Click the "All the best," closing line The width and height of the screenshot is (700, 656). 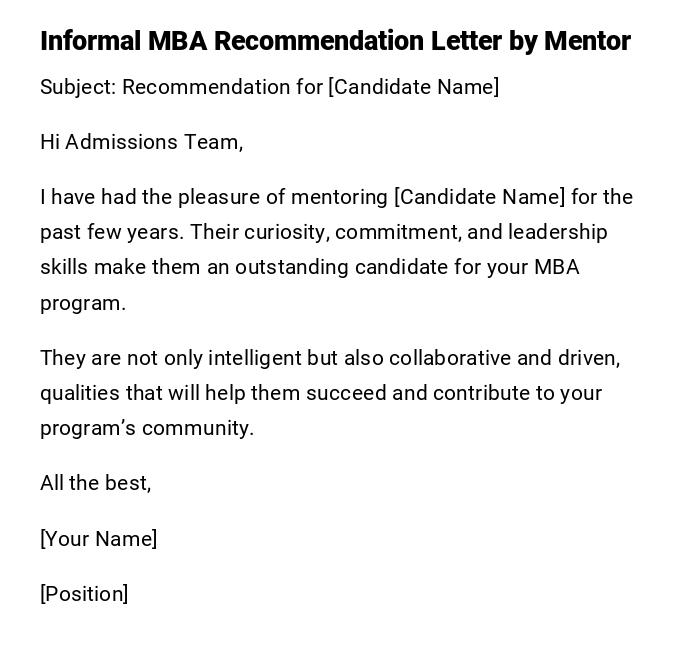coord(95,483)
